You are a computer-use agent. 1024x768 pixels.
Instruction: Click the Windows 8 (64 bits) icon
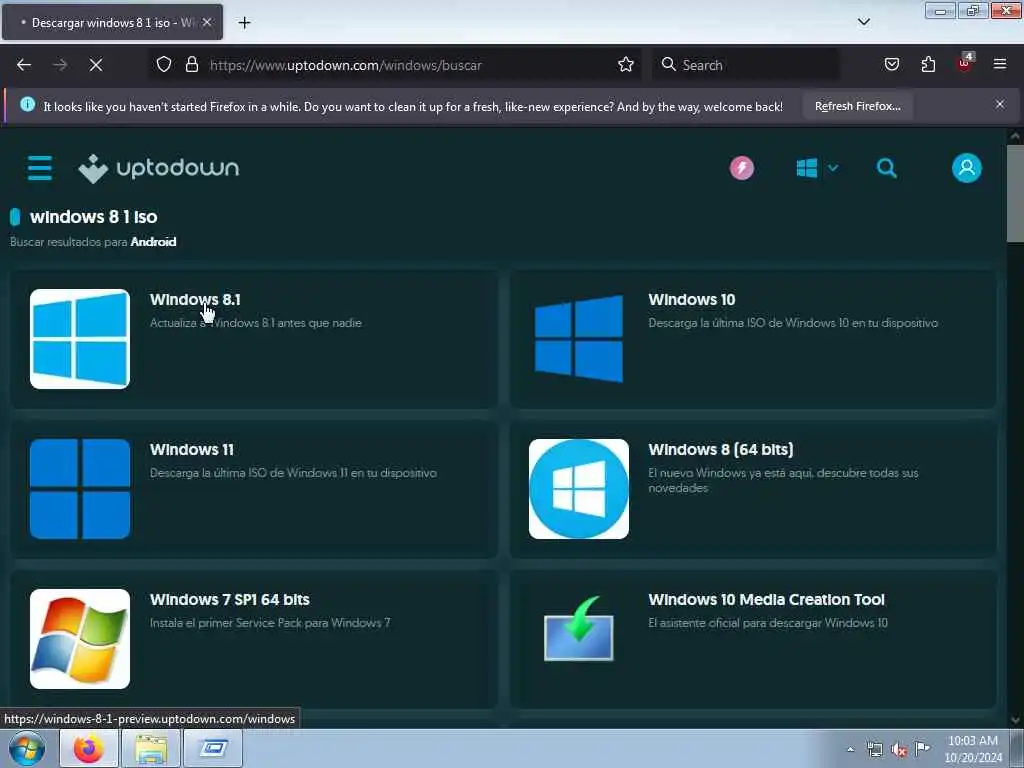coord(579,489)
